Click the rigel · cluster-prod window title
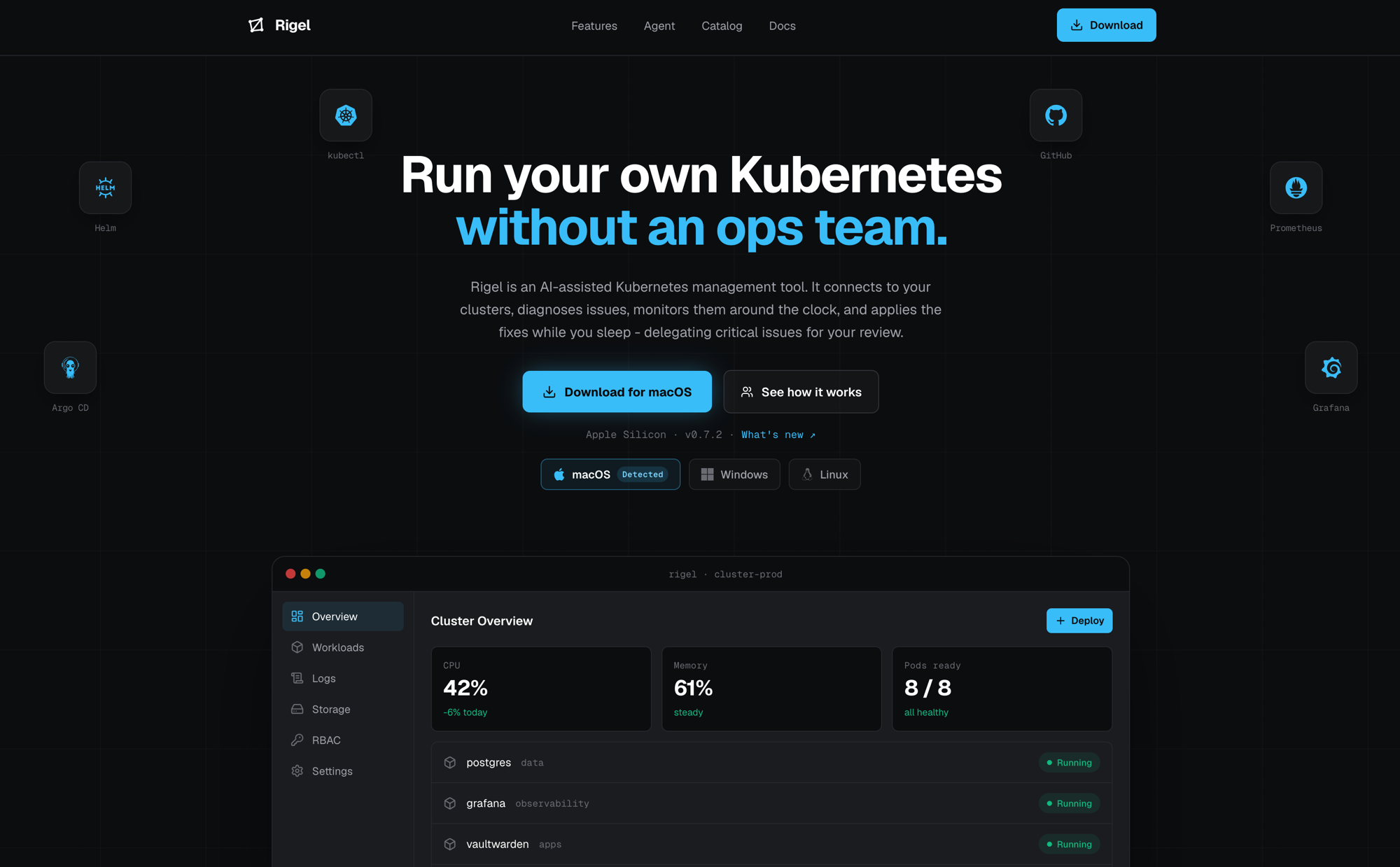The width and height of the screenshot is (1400, 867). click(725, 574)
